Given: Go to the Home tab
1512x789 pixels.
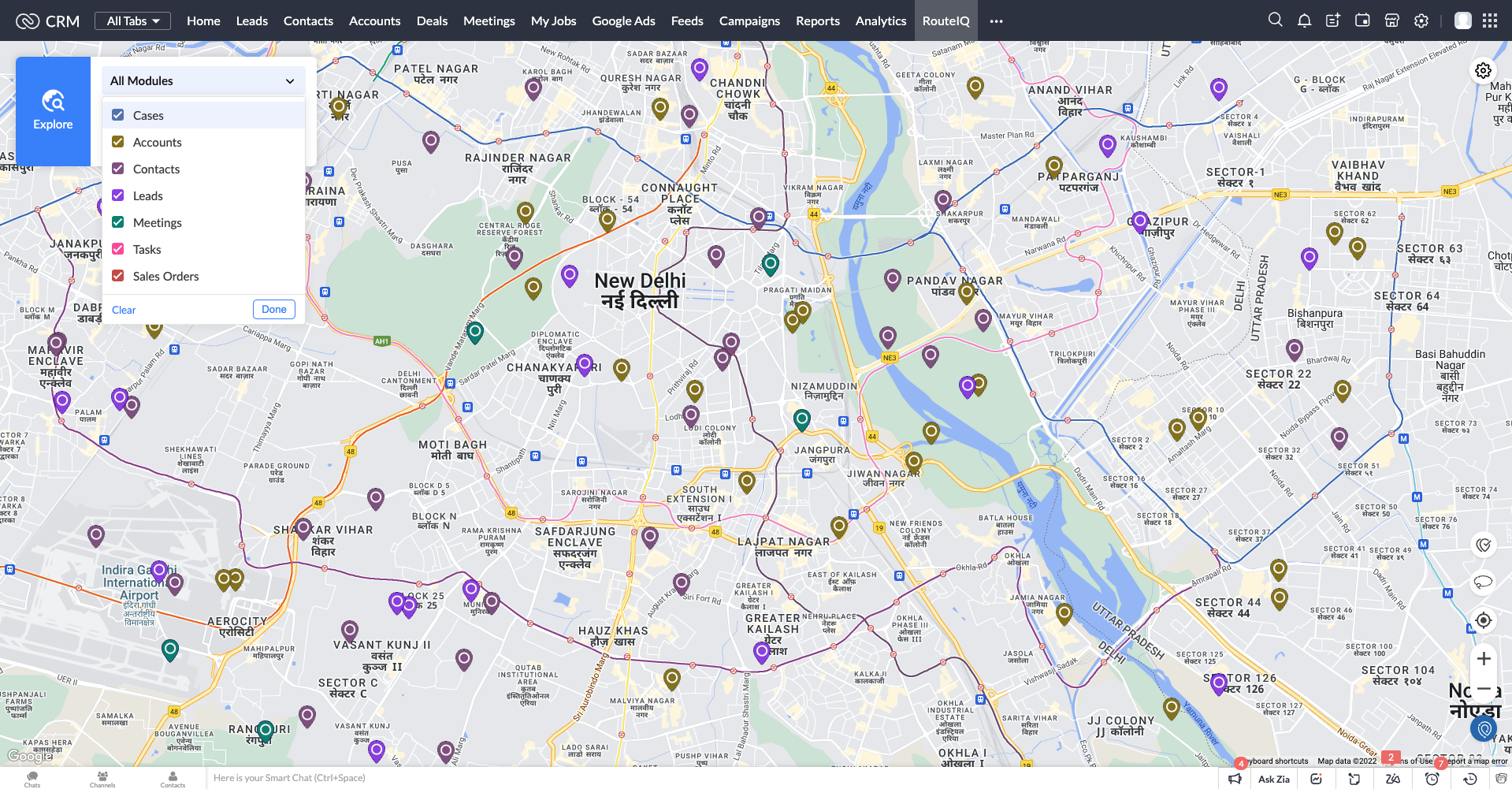Looking at the screenshot, I should pyautogui.click(x=203, y=21).
